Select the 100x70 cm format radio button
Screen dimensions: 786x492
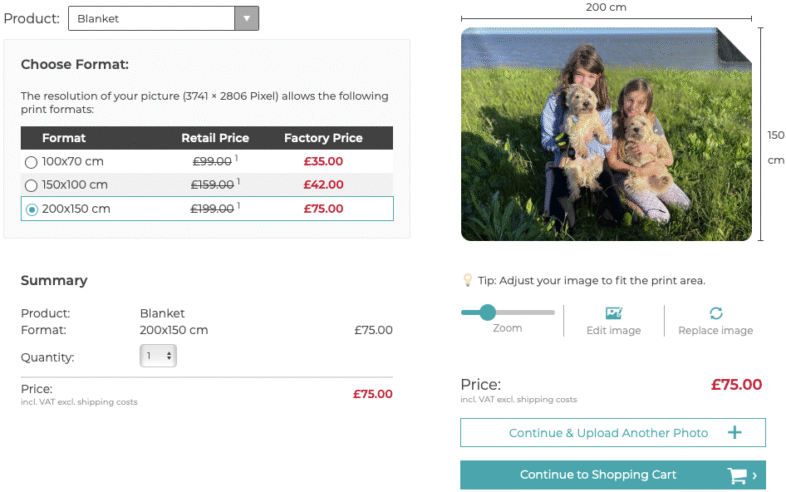pos(31,162)
